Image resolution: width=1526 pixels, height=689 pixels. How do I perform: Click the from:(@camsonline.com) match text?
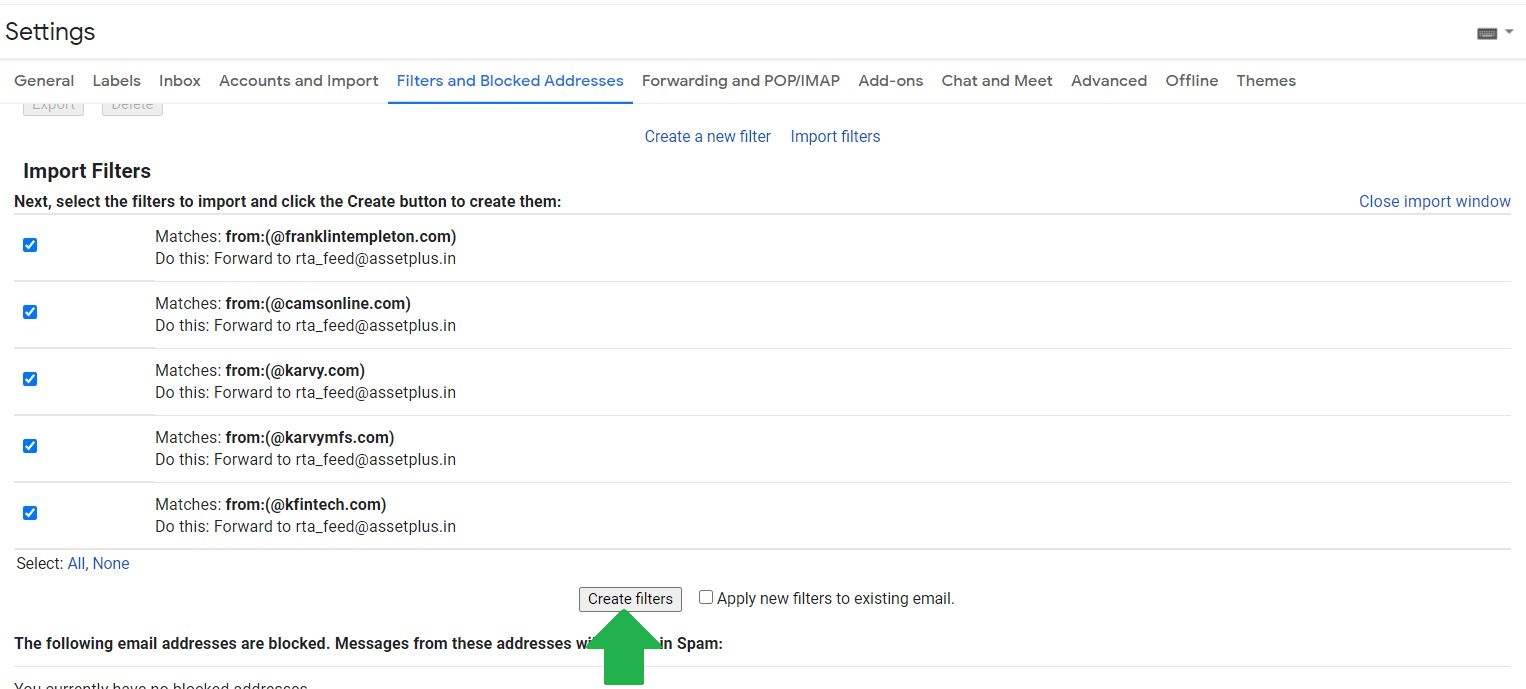(x=318, y=304)
